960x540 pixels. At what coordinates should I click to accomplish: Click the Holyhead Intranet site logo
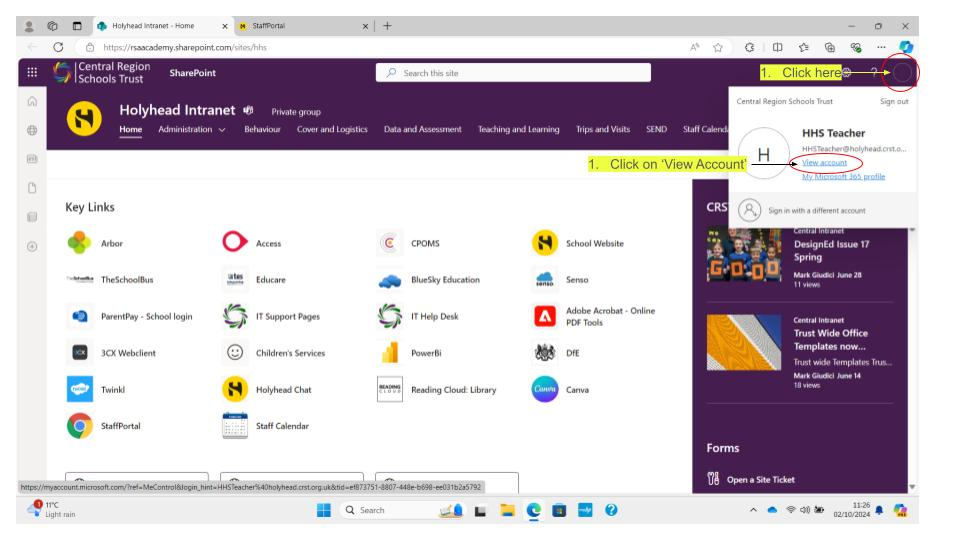coord(84,118)
